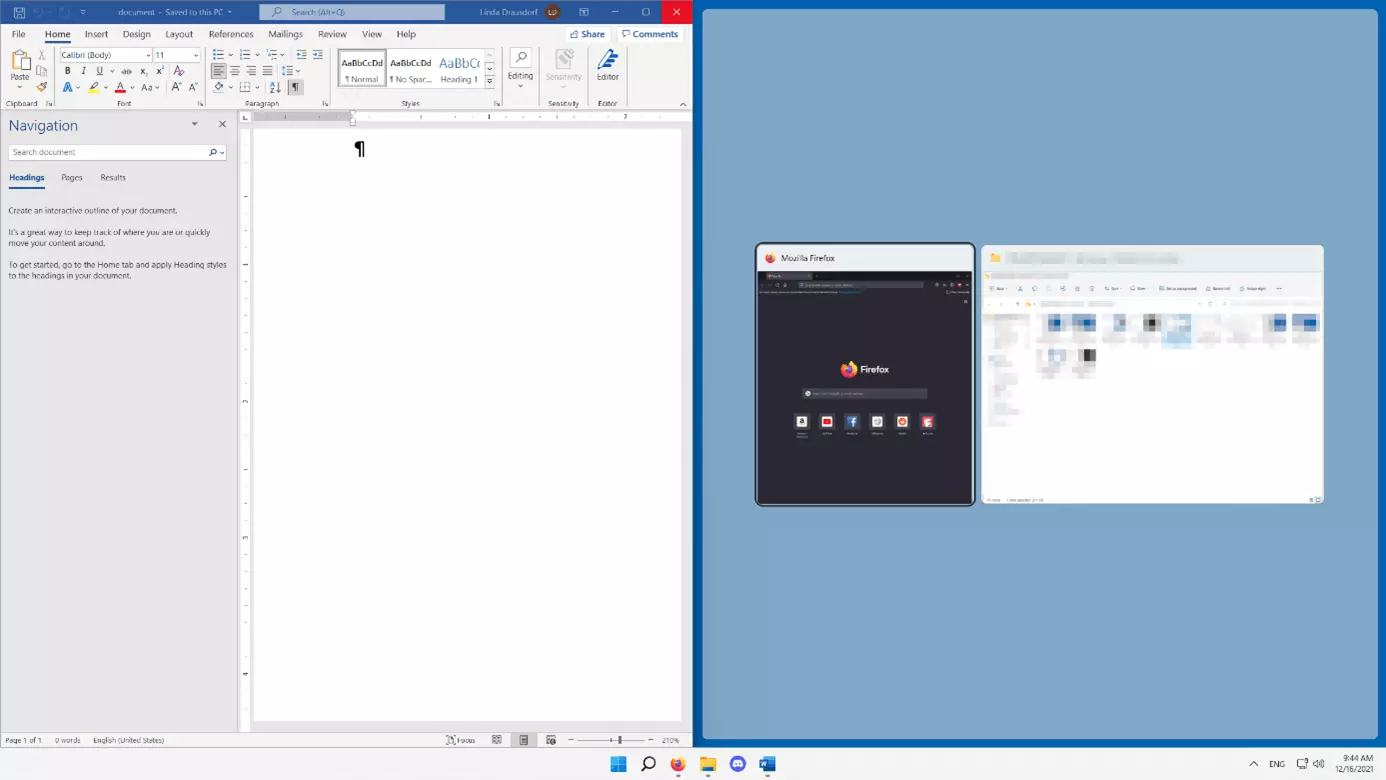Switch to Read Mode view in status bar
This screenshot has height=780, width=1386.
pos(497,740)
